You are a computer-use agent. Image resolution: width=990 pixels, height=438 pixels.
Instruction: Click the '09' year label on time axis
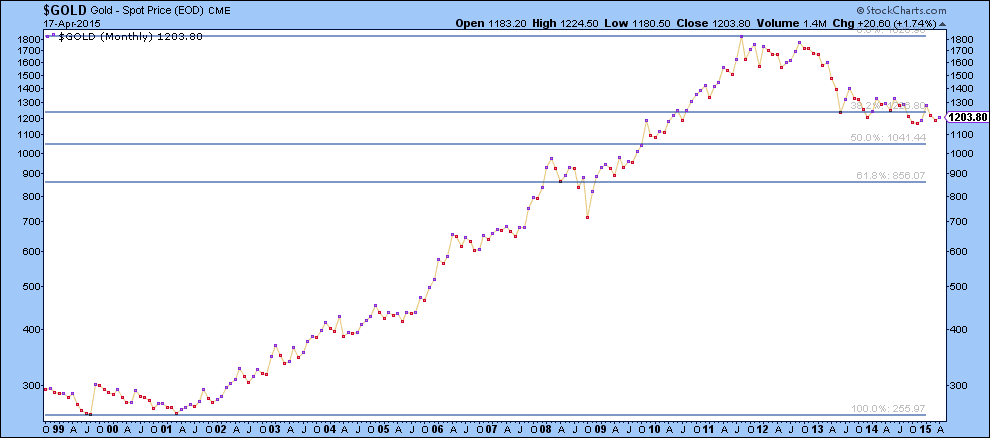600,429
